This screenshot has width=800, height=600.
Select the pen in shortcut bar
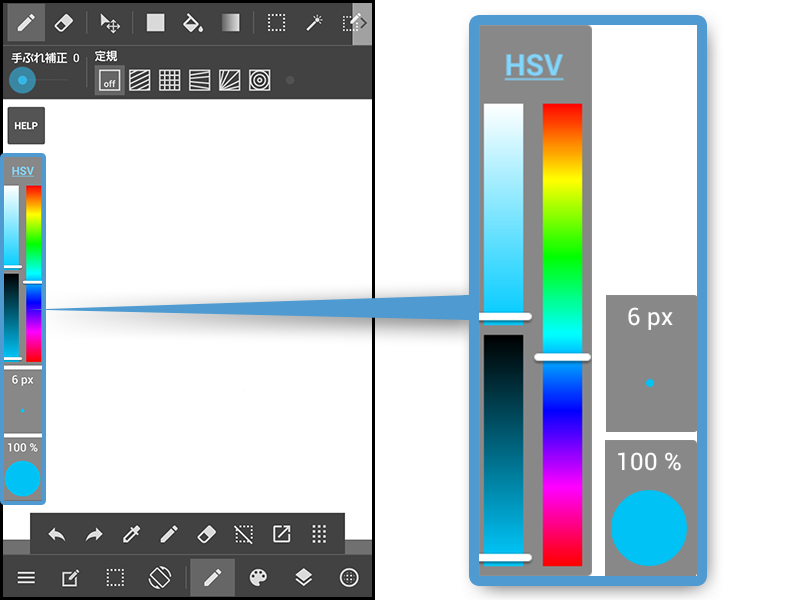coord(169,535)
